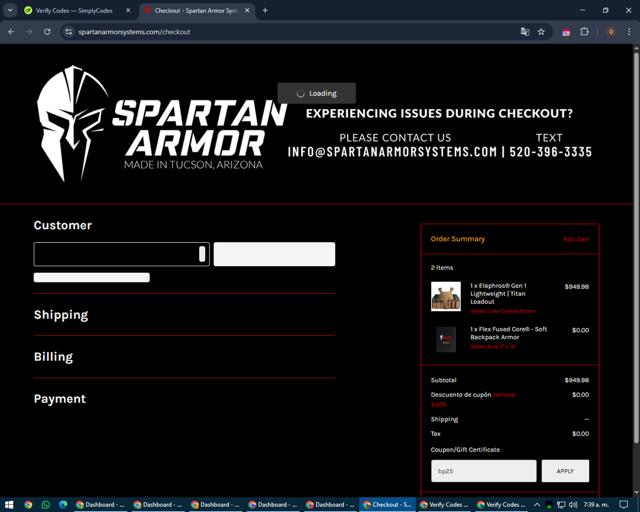Open the Windows Start menu
Image resolution: width=640 pixels, height=512 pixels.
[x=9, y=505]
